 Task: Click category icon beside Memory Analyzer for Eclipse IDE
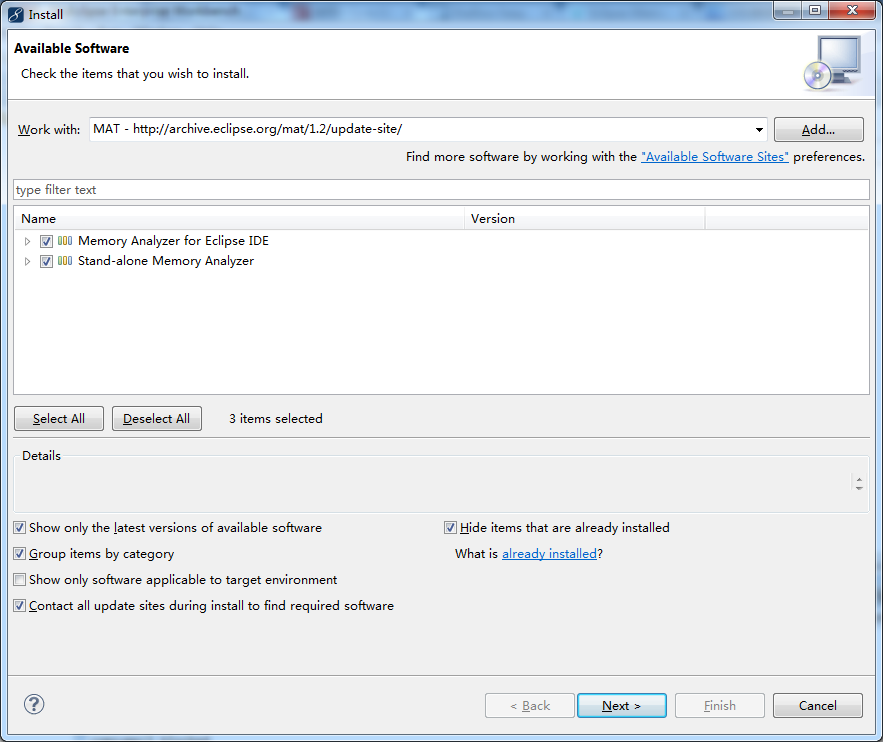tap(65, 241)
